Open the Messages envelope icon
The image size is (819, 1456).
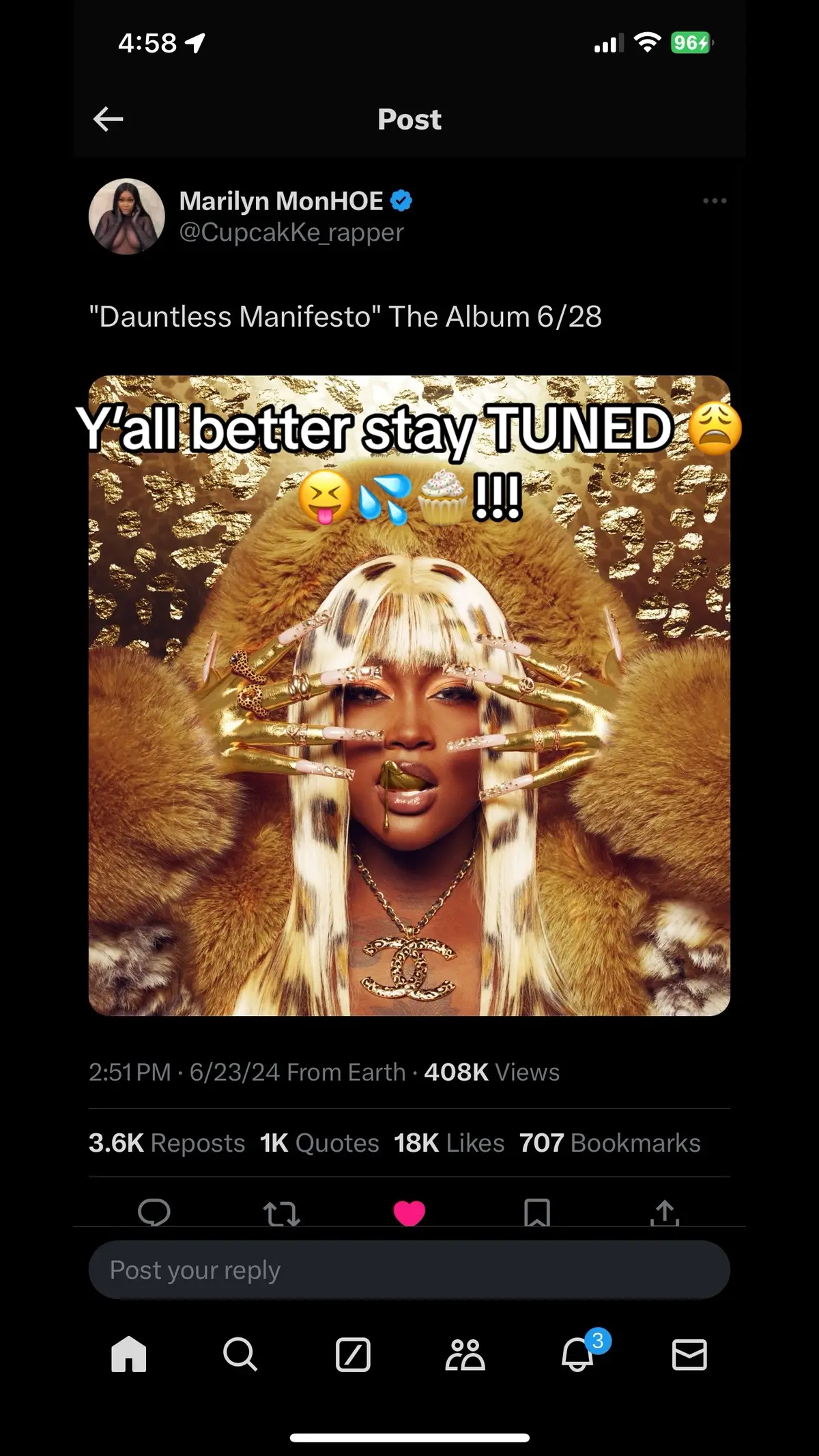(689, 1354)
